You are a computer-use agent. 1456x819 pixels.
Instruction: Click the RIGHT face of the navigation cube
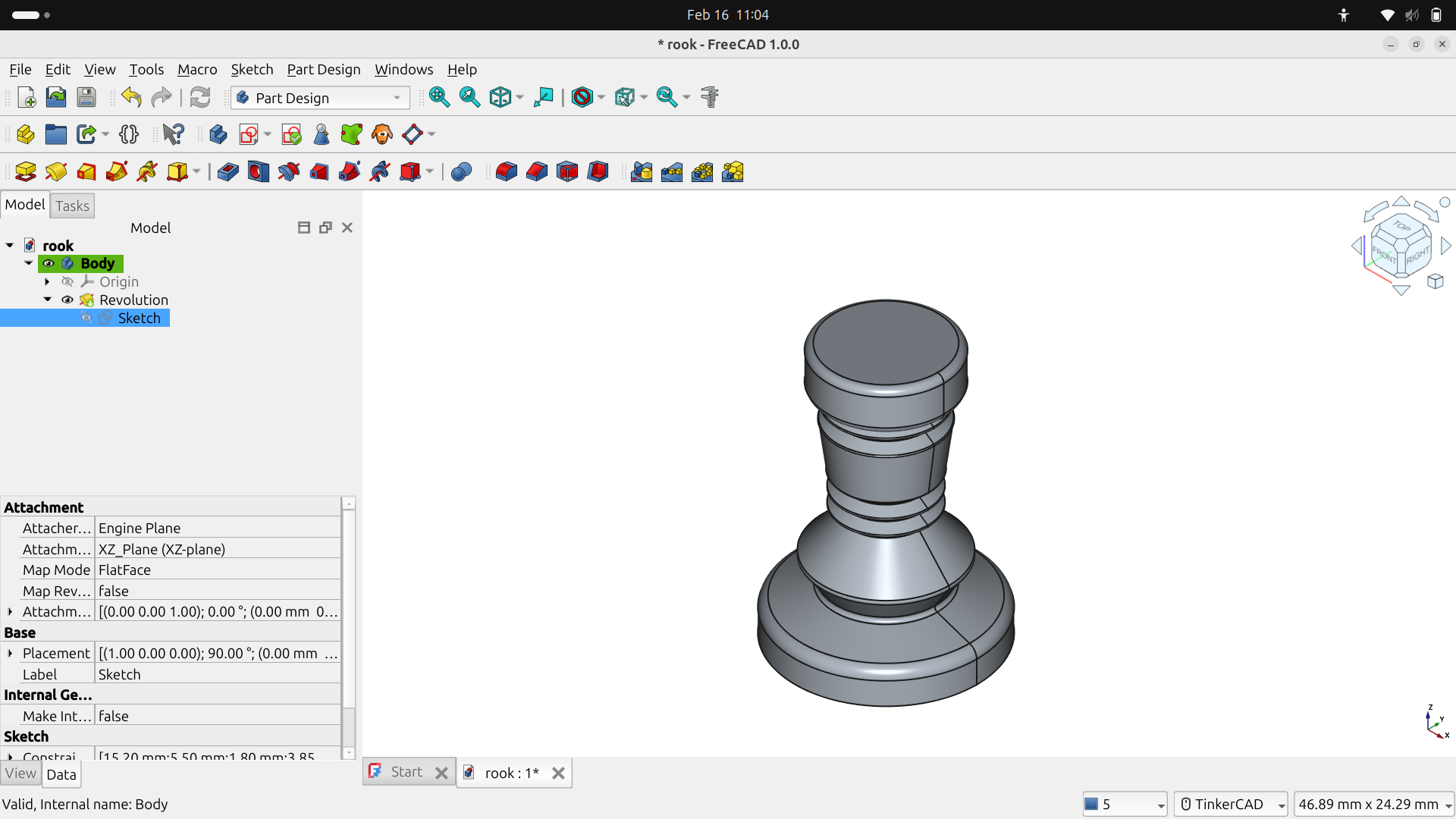tap(1417, 256)
